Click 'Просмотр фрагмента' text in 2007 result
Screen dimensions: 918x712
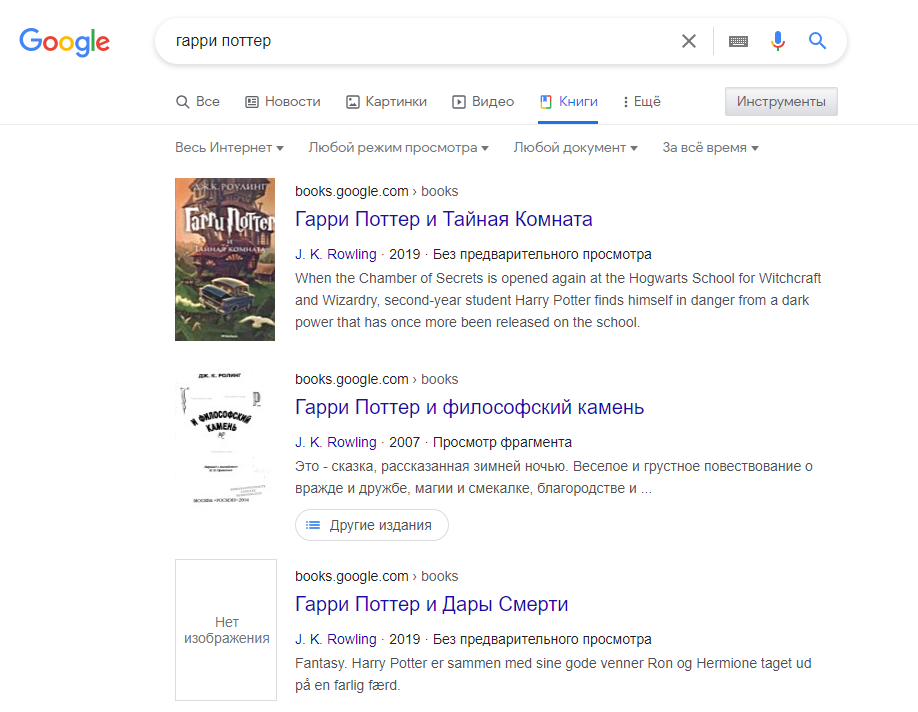pyautogui.click(x=502, y=442)
